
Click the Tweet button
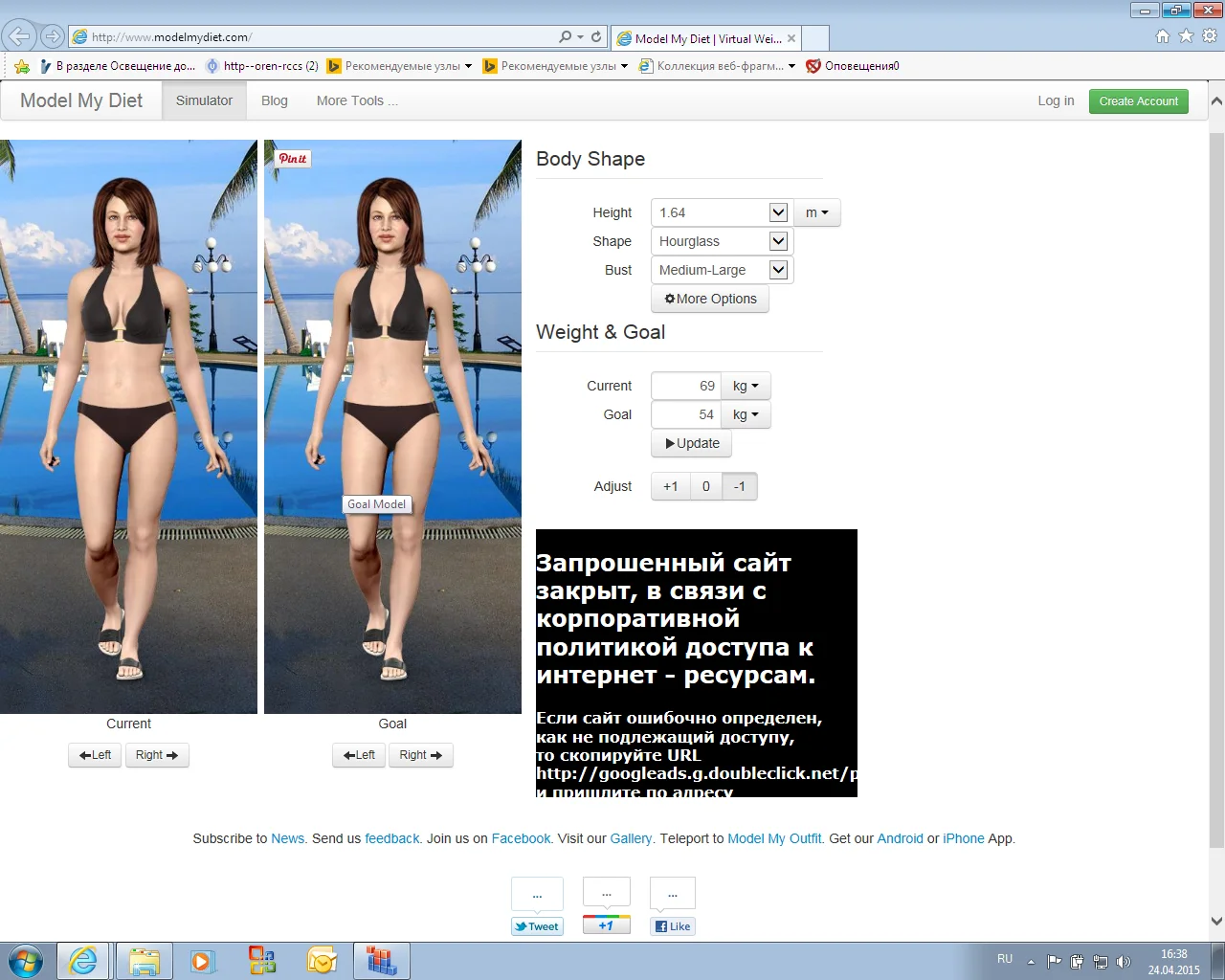(537, 926)
